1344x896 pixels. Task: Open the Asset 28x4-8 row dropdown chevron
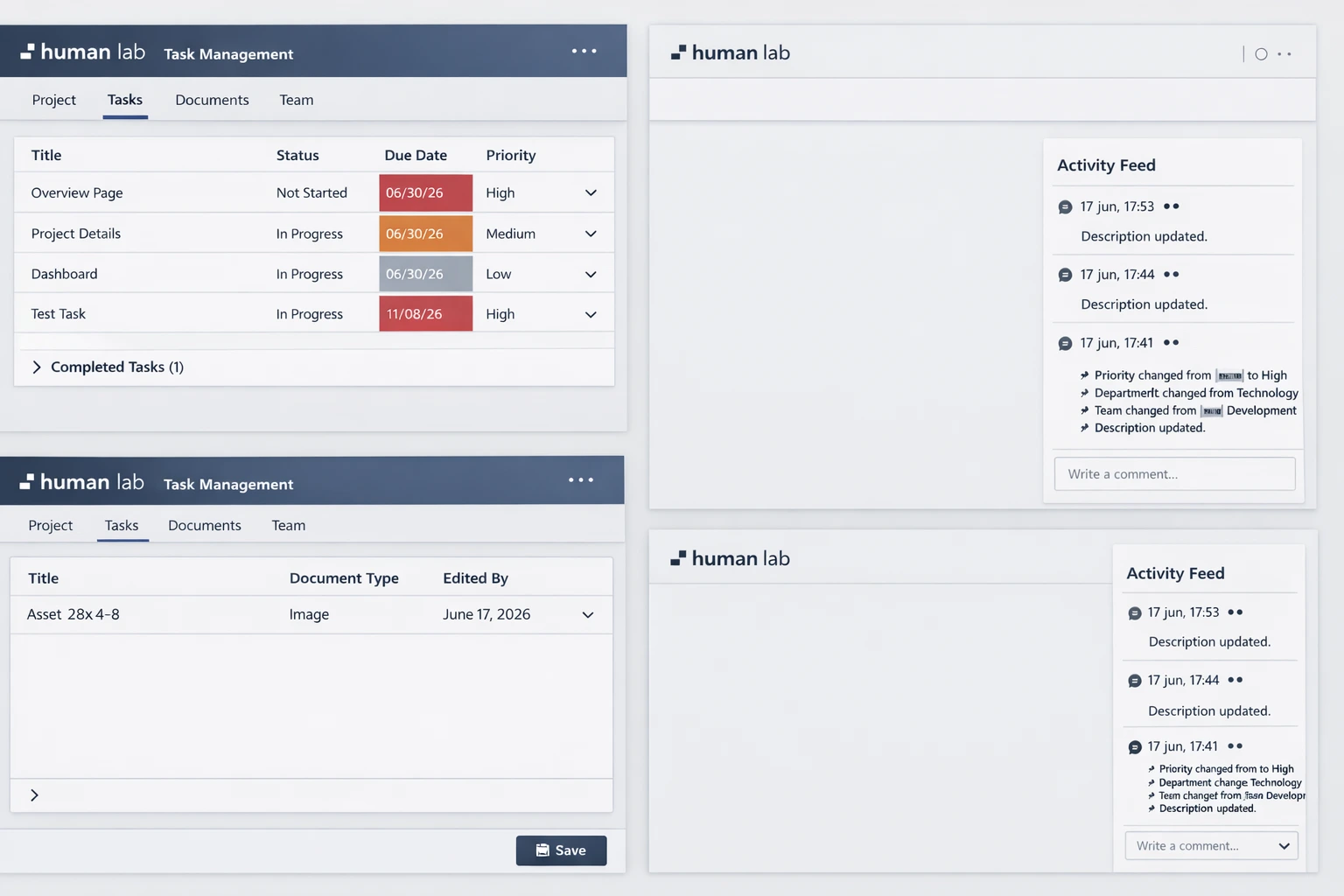tap(588, 615)
